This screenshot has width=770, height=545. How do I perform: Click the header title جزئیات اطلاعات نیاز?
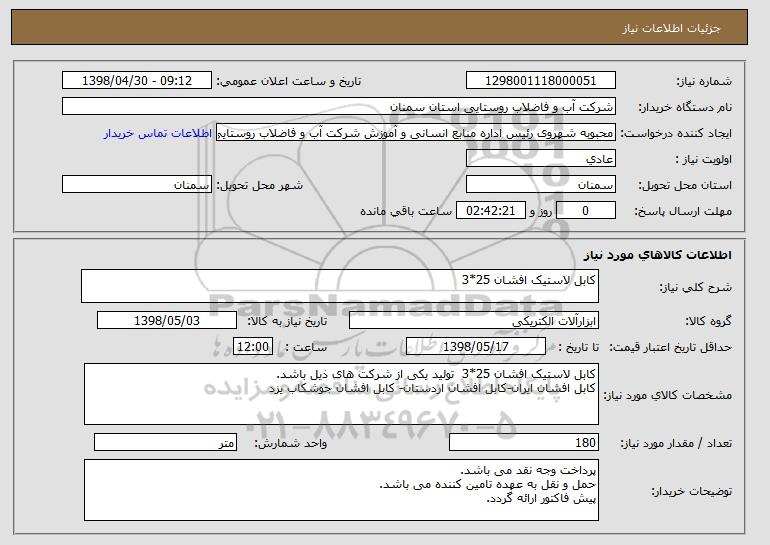click(671, 28)
